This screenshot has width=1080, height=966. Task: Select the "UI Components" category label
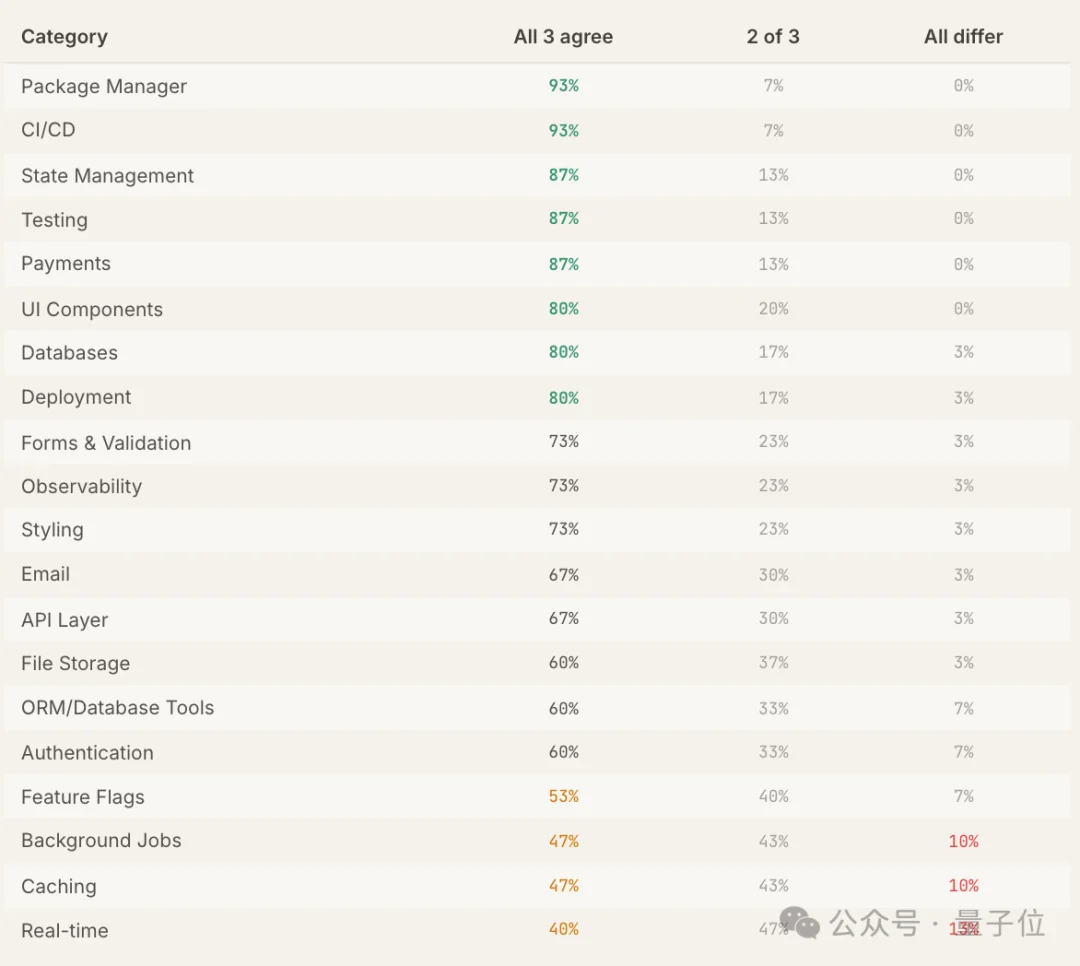click(92, 310)
